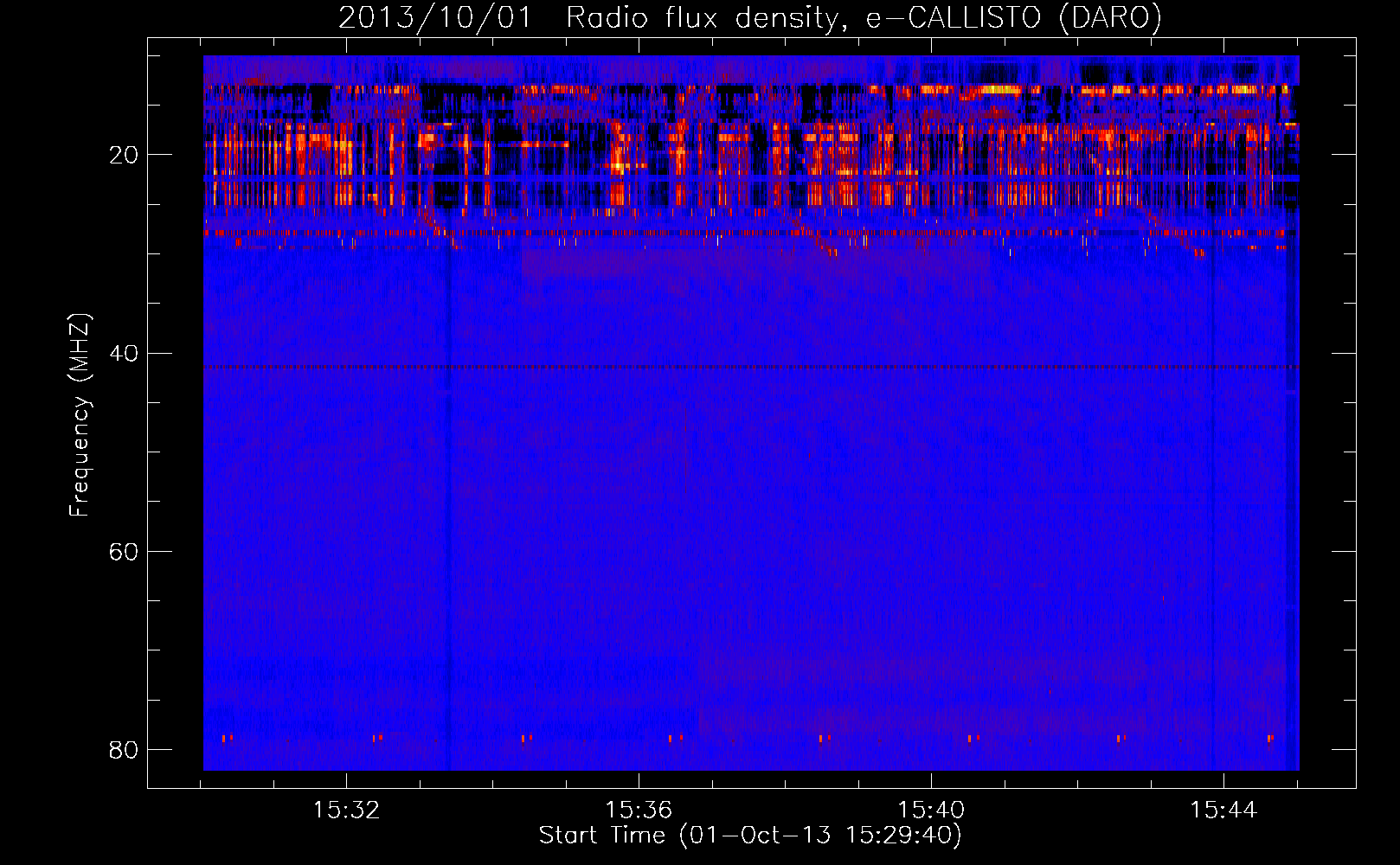Click the 60 MHz frequency tick label

124,552
